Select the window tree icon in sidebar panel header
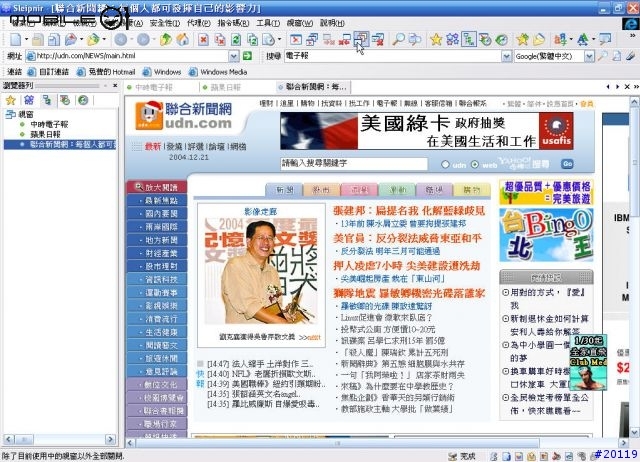The width and height of the screenshot is (640, 462). click(47, 100)
